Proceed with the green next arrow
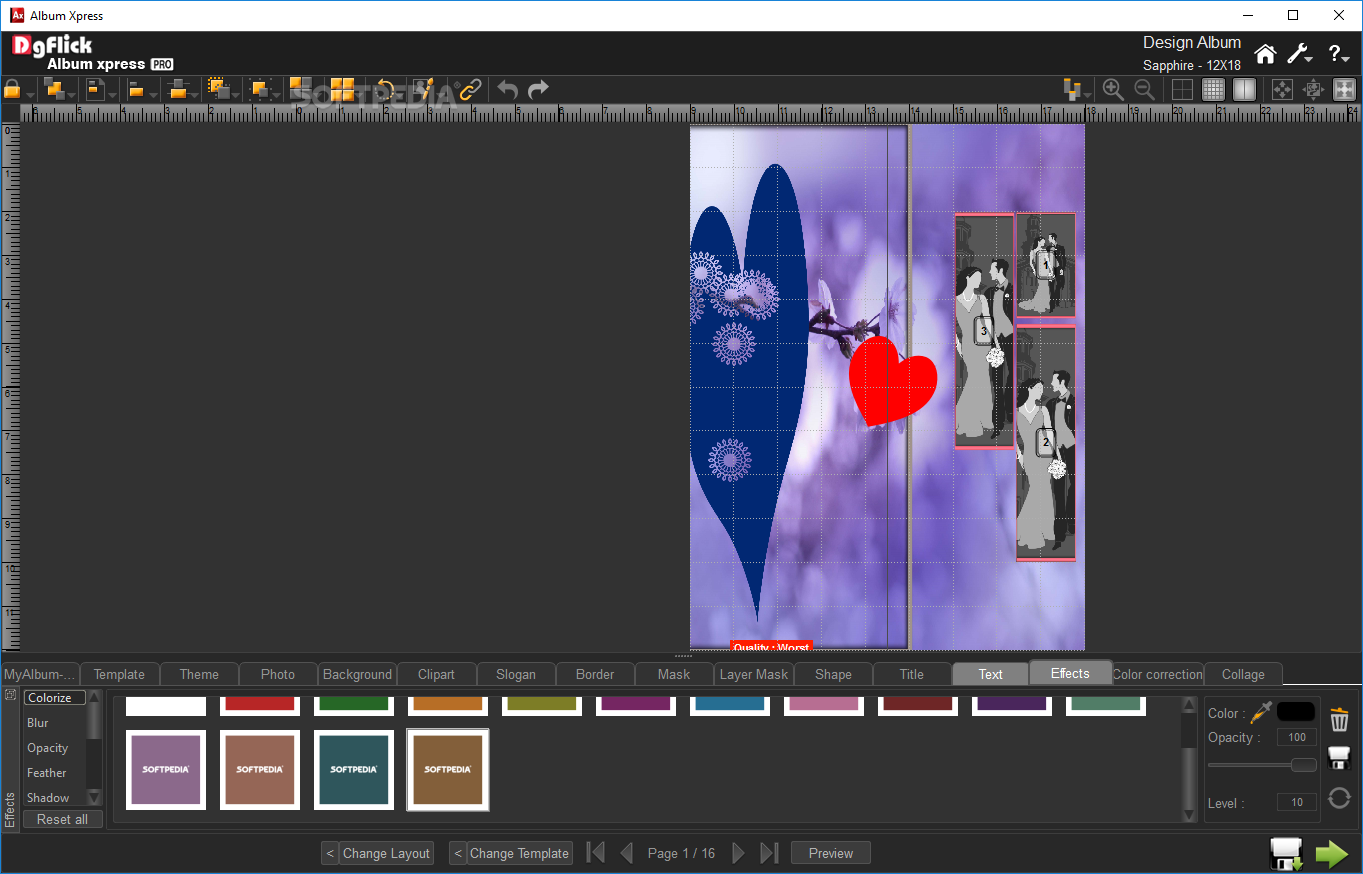The height and width of the screenshot is (874, 1363). tap(1332, 853)
